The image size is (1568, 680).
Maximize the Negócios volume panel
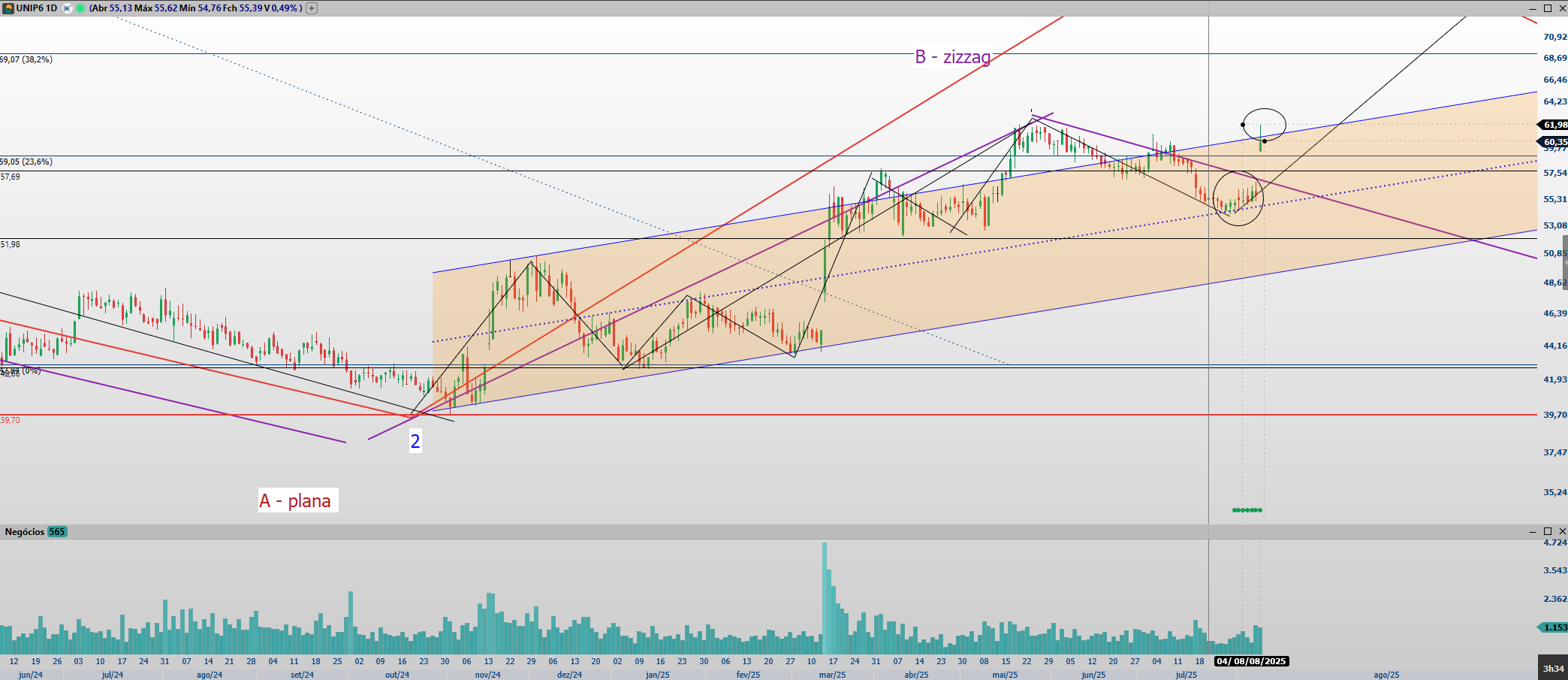1548,531
